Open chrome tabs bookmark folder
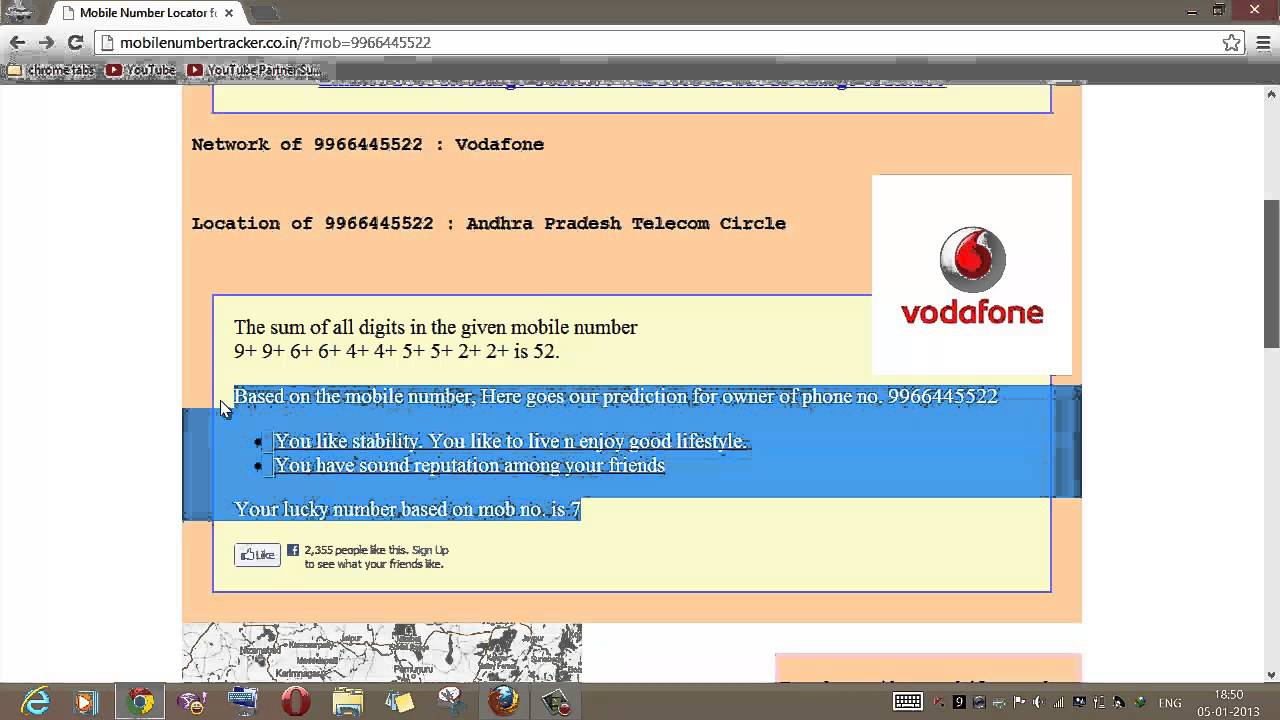Viewport: 1280px width, 720px height. (52, 70)
